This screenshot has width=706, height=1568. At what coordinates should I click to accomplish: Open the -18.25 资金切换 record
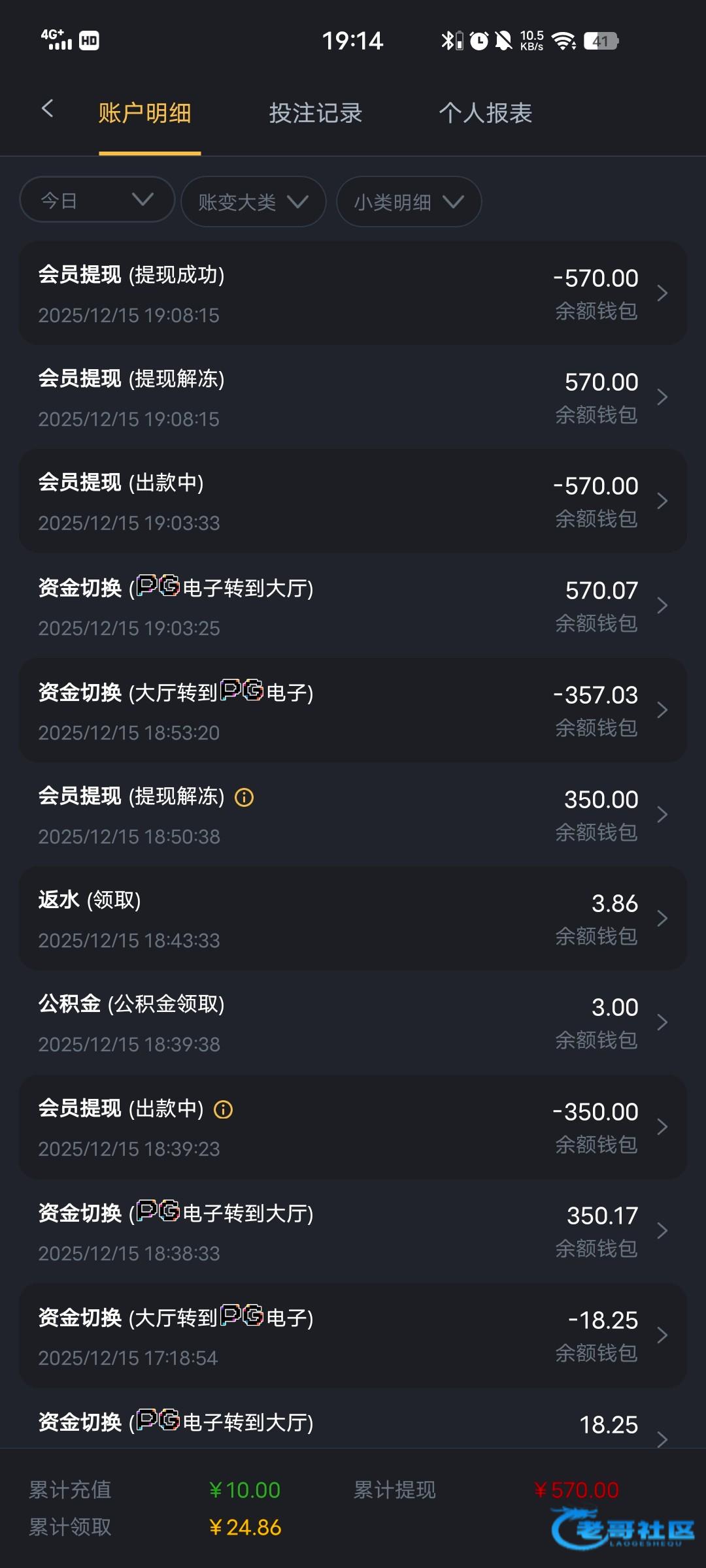tap(353, 1336)
